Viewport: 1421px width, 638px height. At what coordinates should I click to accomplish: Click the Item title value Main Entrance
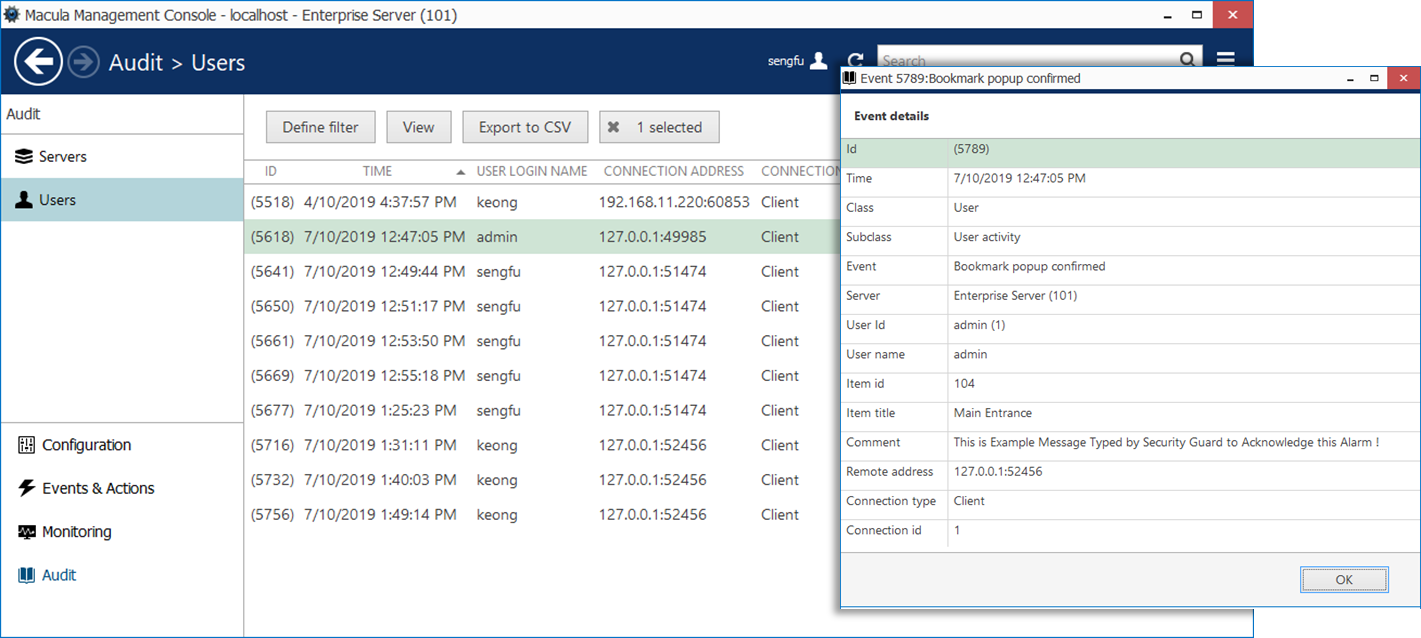993,413
